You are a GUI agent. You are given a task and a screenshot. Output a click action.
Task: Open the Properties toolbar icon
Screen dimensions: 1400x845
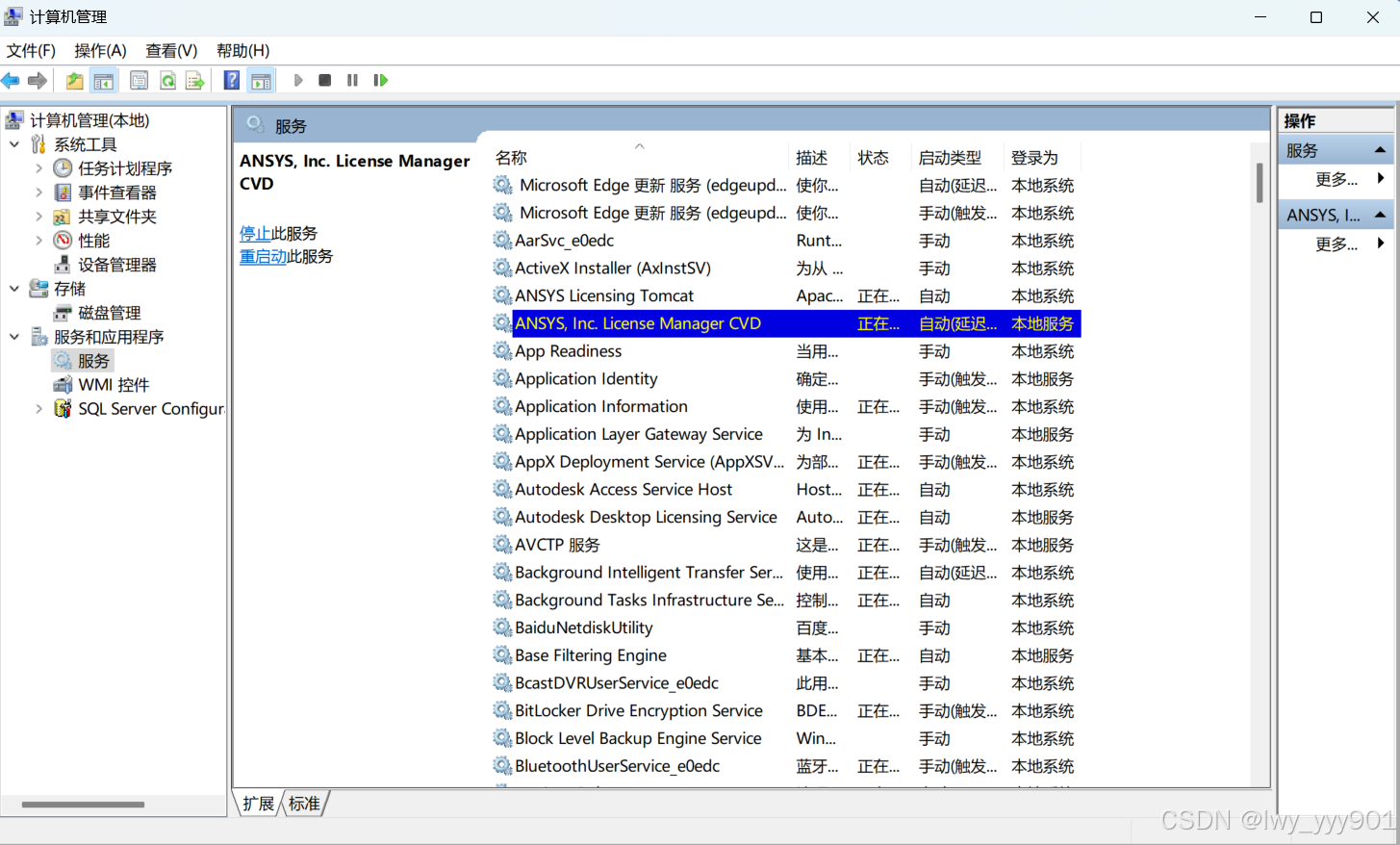click(139, 81)
